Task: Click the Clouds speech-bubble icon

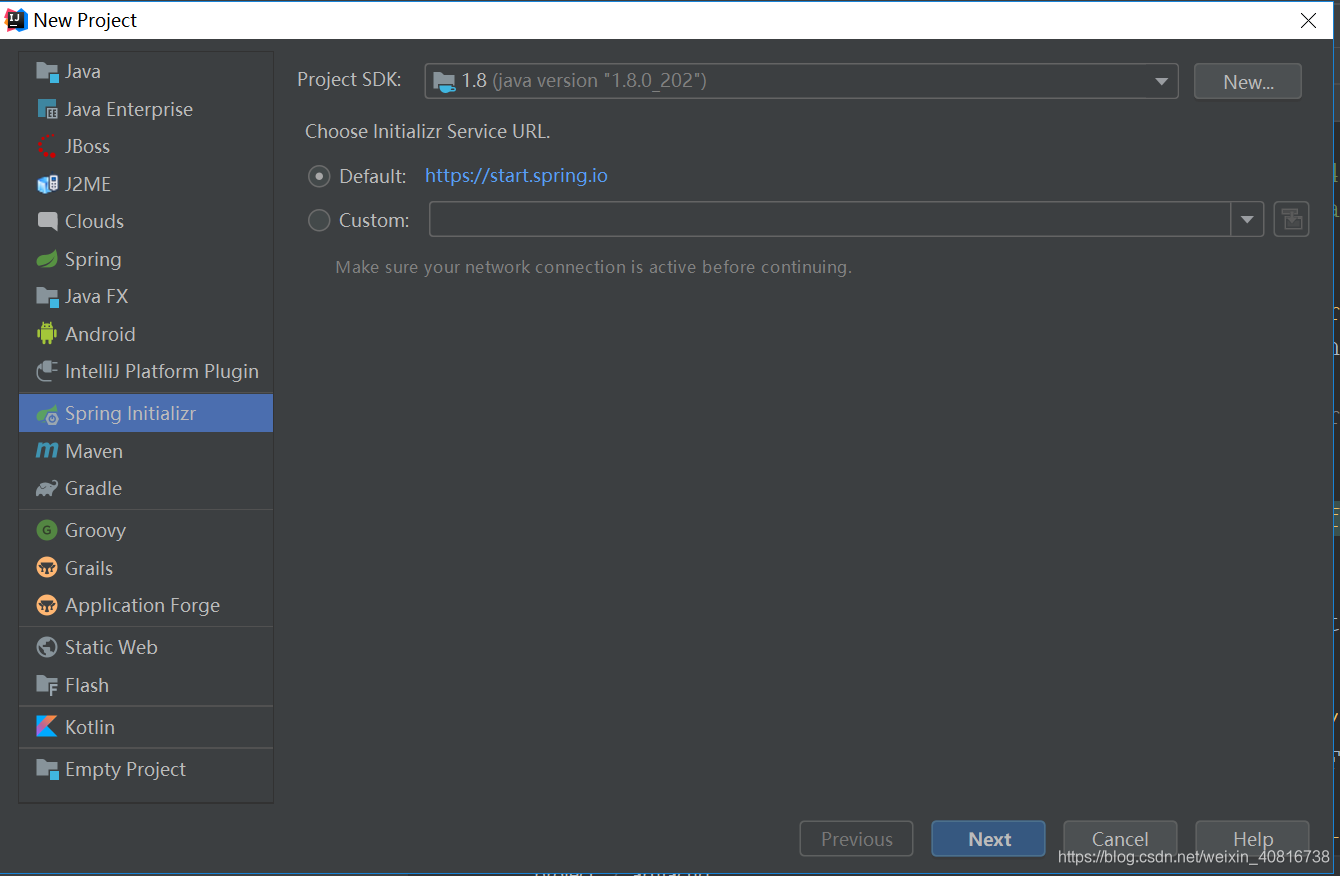Action: pyautogui.click(x=47, y=221)
